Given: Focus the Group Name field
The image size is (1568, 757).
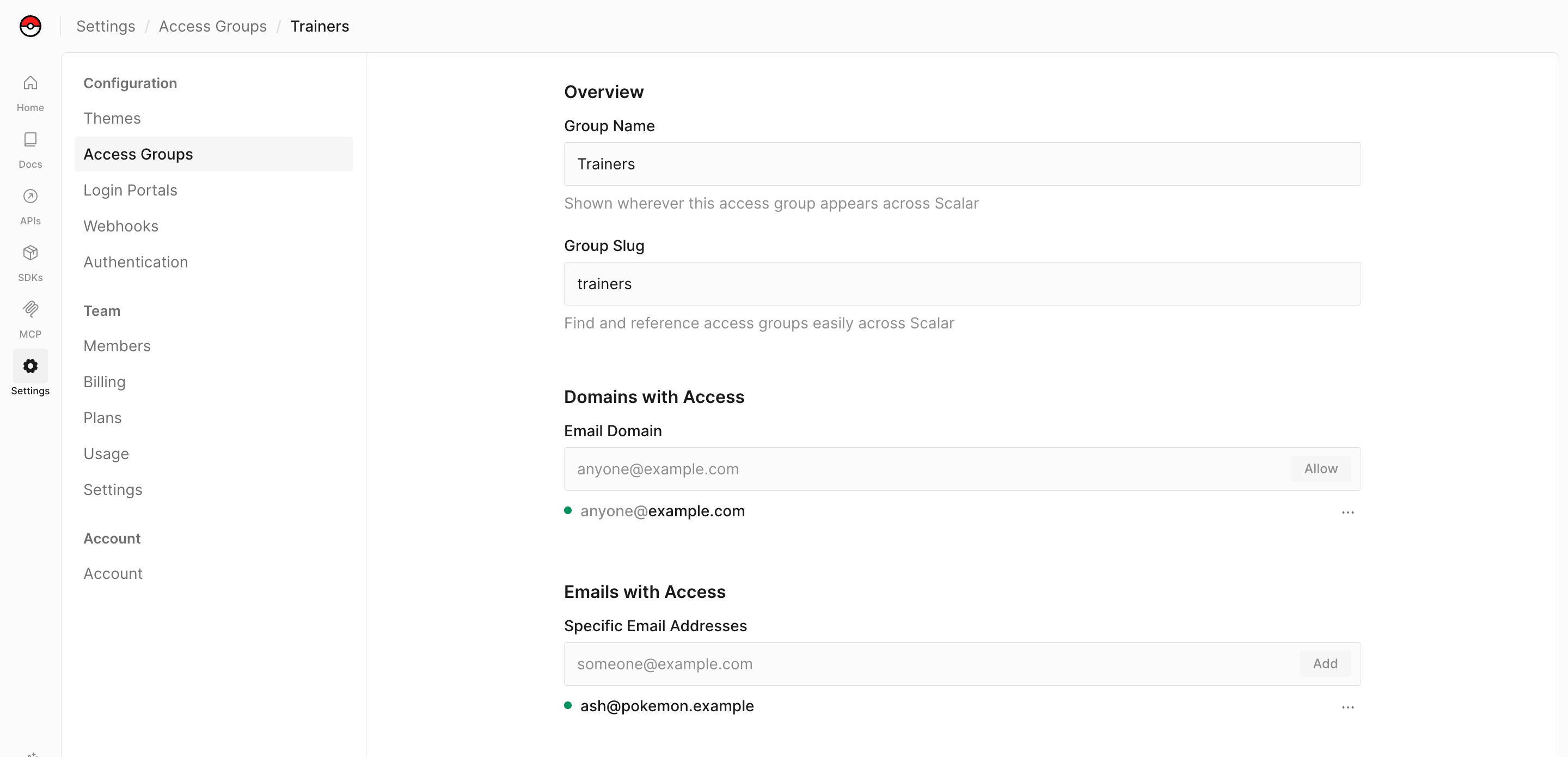Looking at the screenshot, I should (961, 164).
